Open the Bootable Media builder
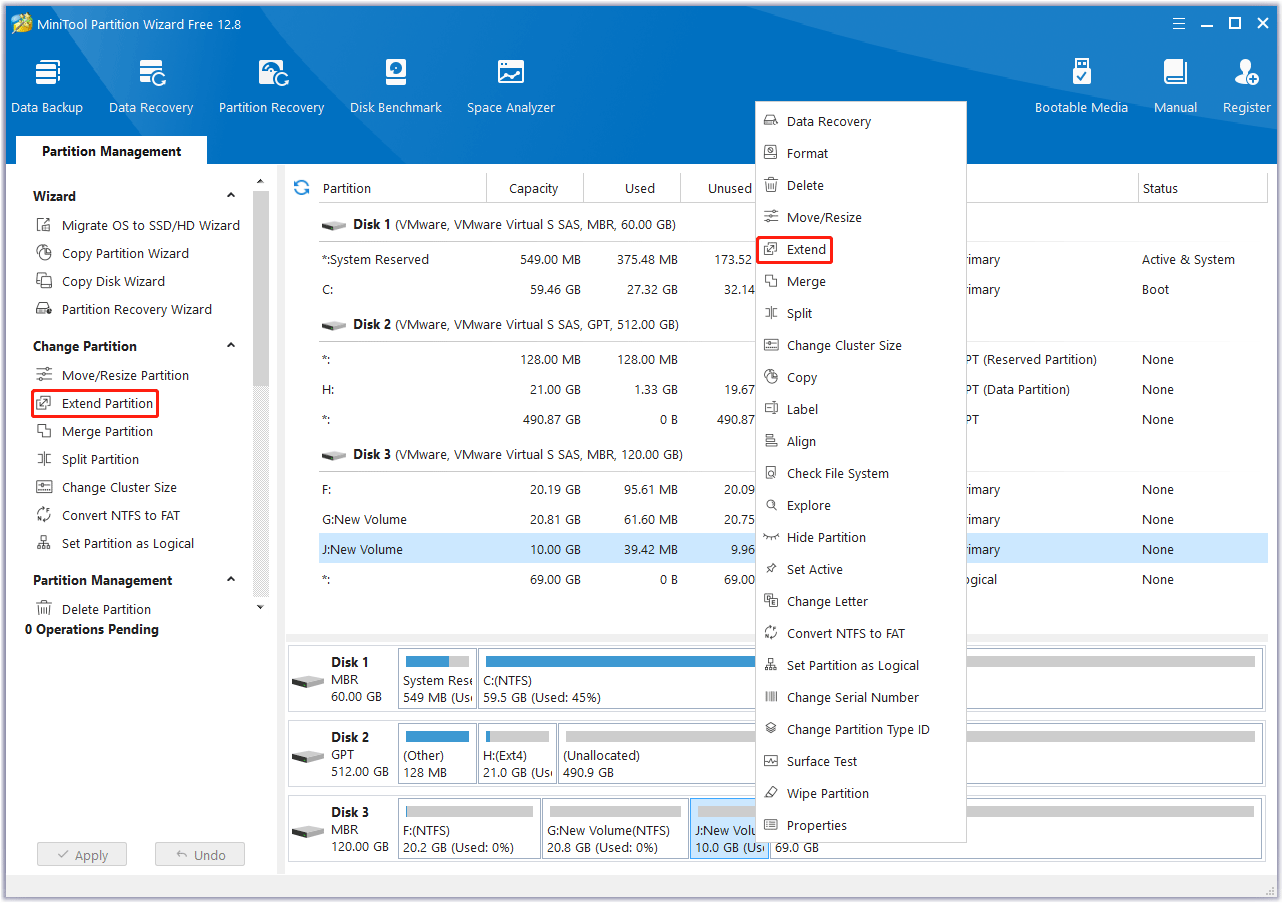 click(x=1081, y=86)
